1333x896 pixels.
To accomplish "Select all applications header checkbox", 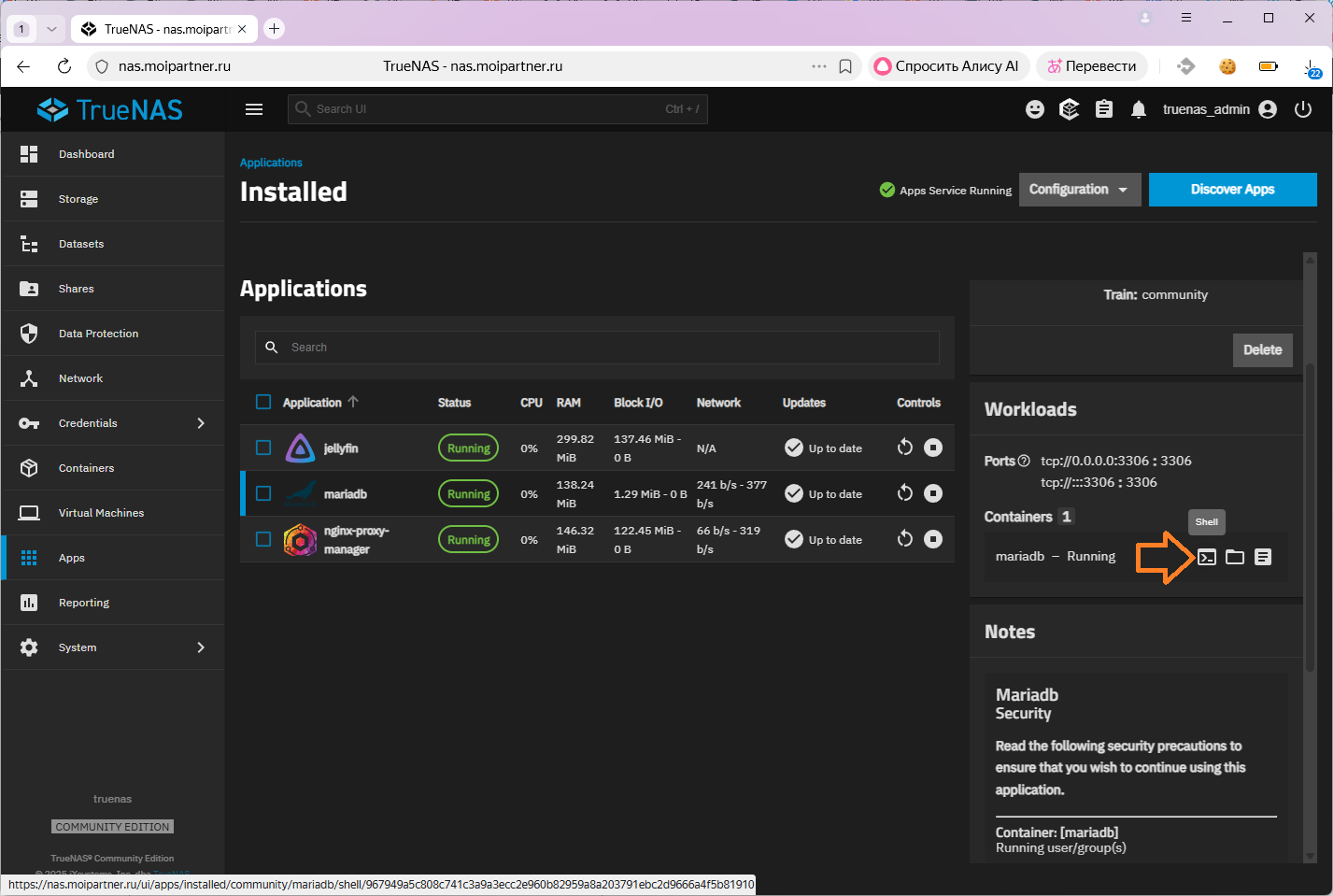I will point(263,402).
